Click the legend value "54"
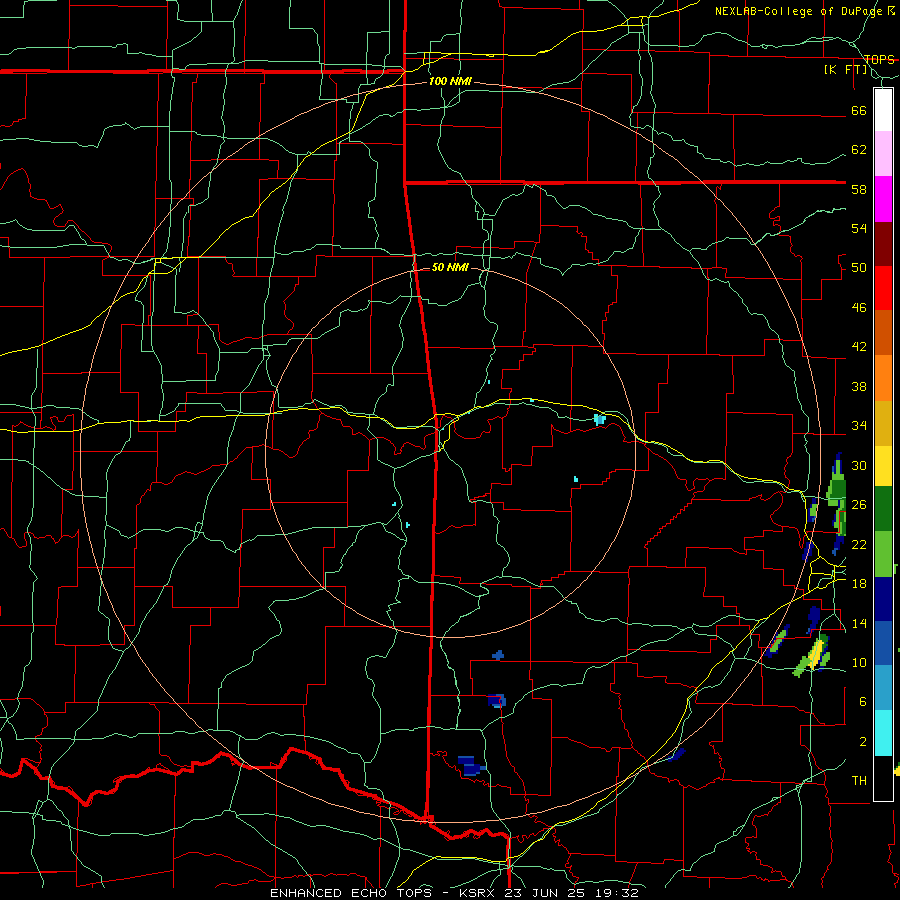Screen dimensions: 900x900 pos(859,228)
